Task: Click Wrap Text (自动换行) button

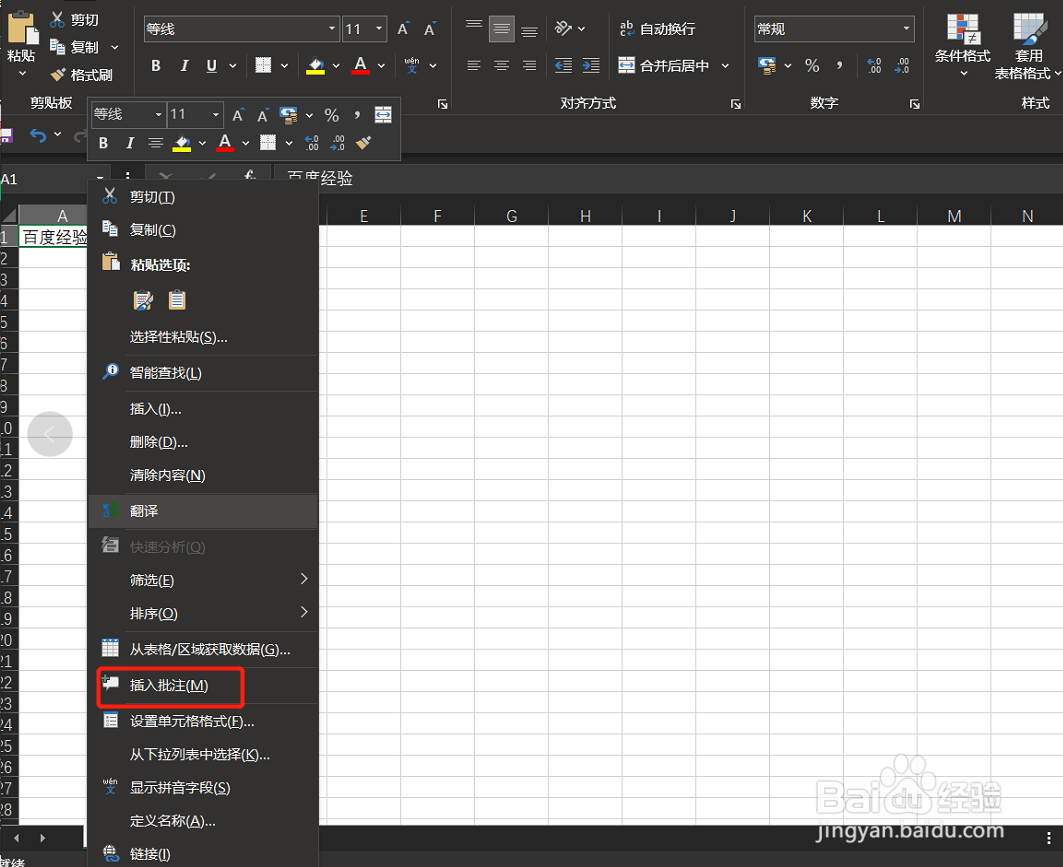Action: 657,28
